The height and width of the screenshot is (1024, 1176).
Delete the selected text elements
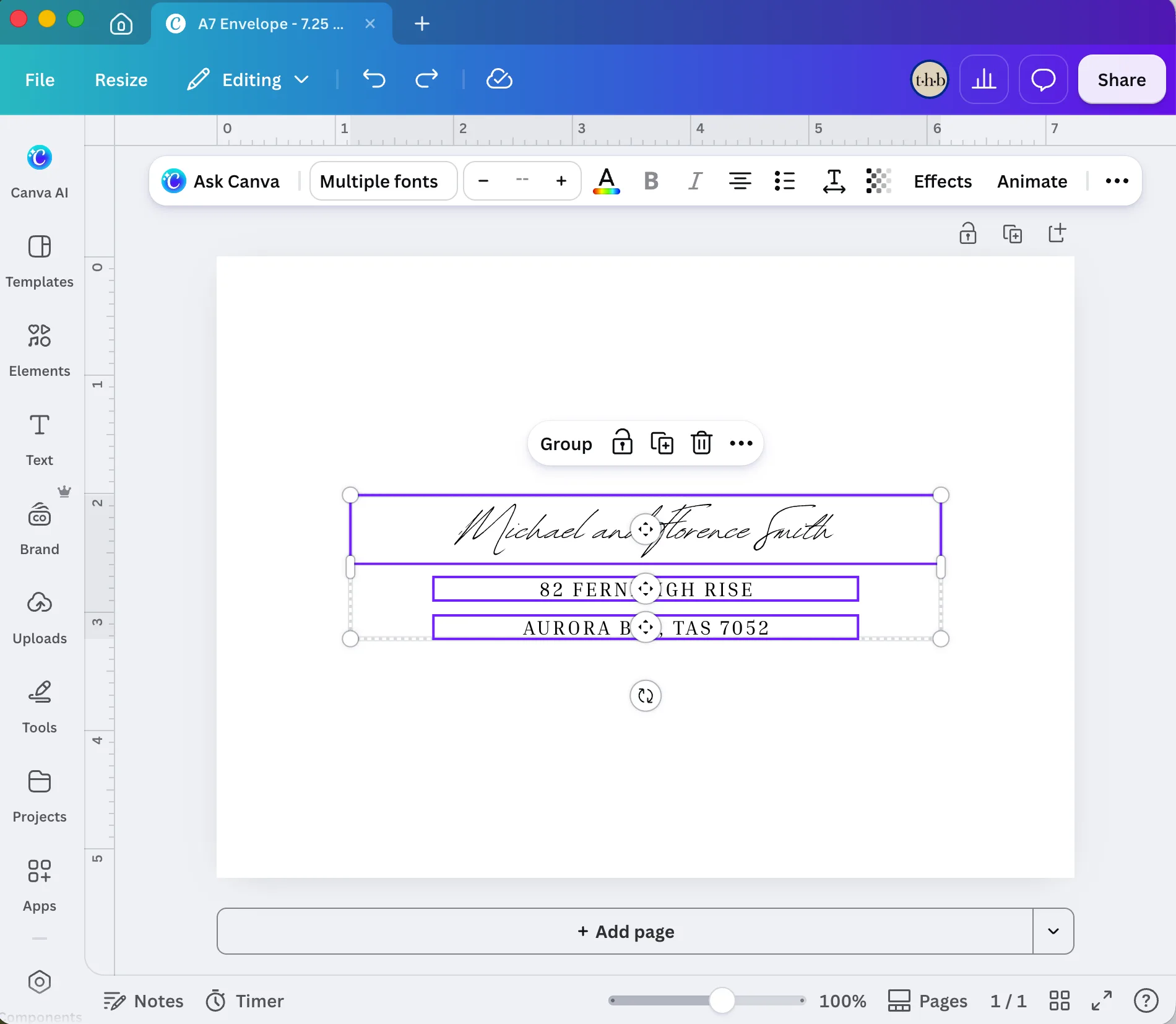701,443
